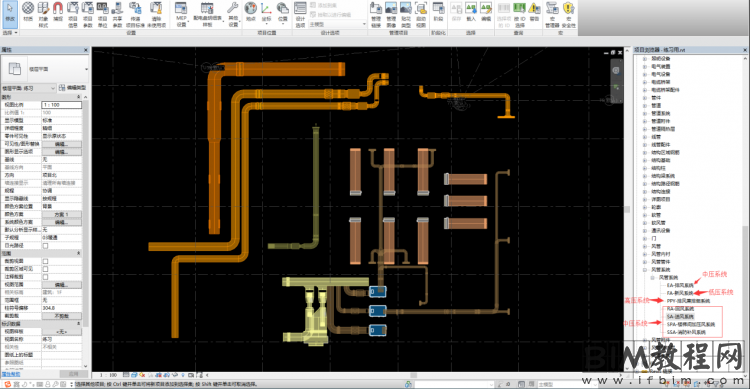This screenshot has height=389, width=750.
Task: Open MEP Settings in ribbon
Action: tap(181, 13)
